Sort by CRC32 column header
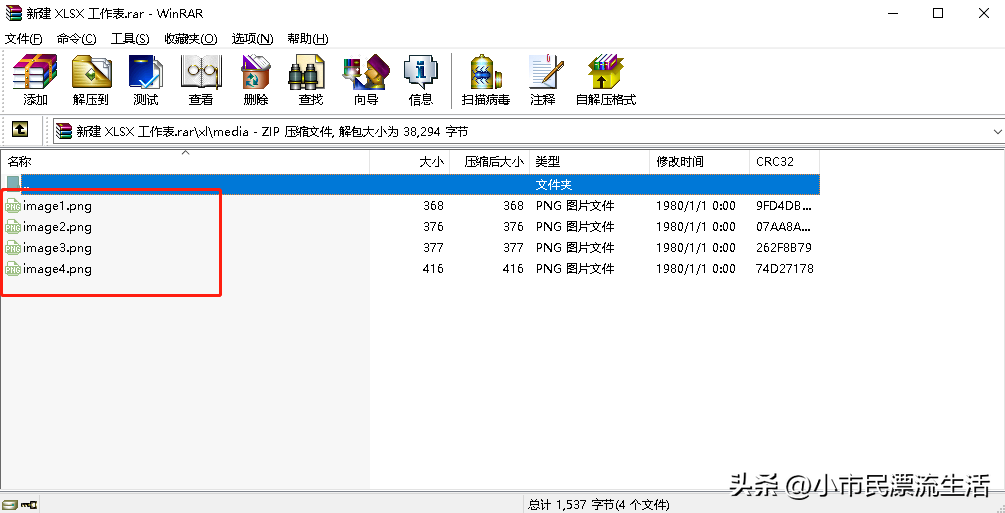 tap(785, 162)
